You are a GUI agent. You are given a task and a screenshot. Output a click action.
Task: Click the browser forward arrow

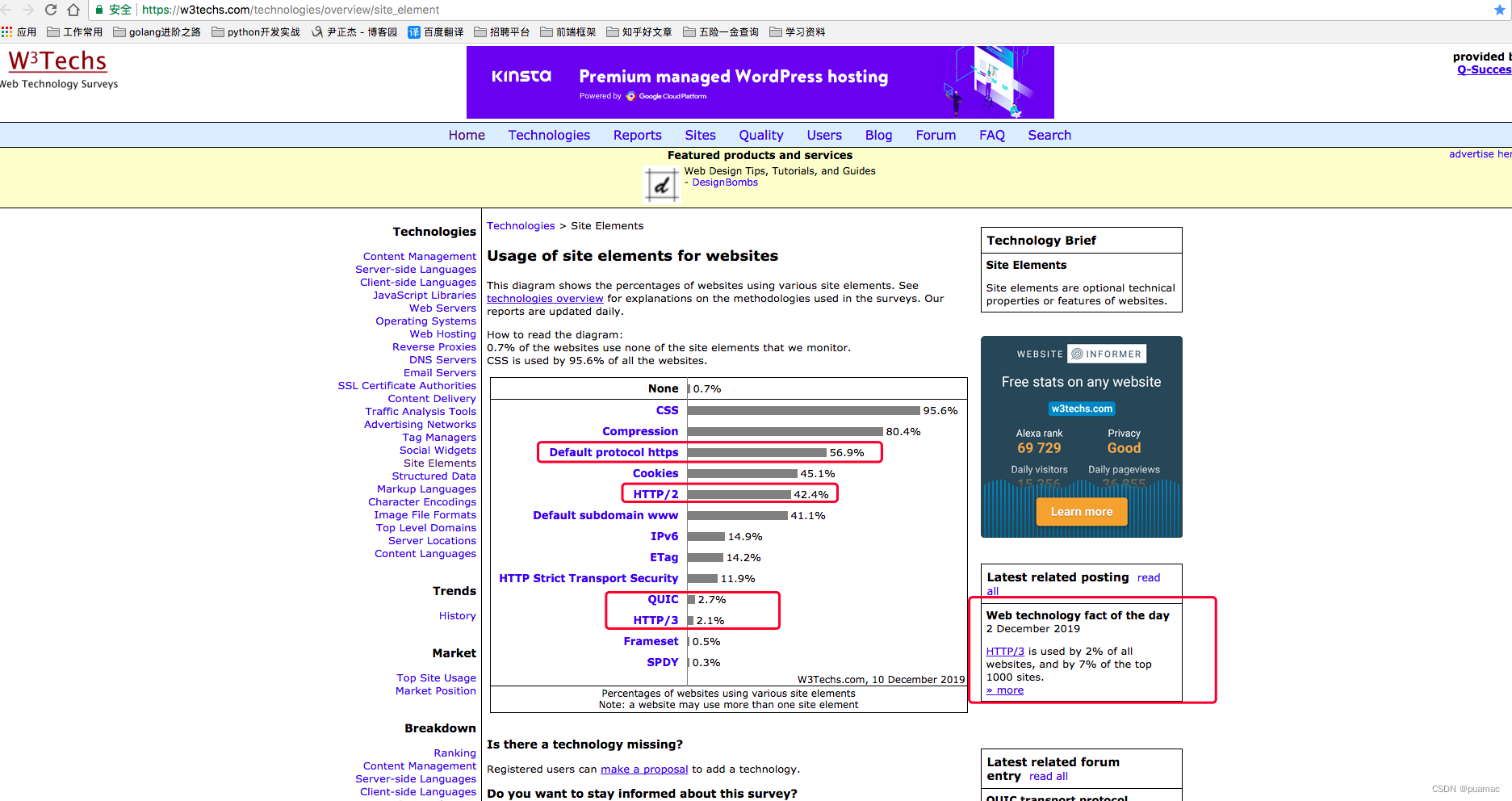[x=28, y=10]
